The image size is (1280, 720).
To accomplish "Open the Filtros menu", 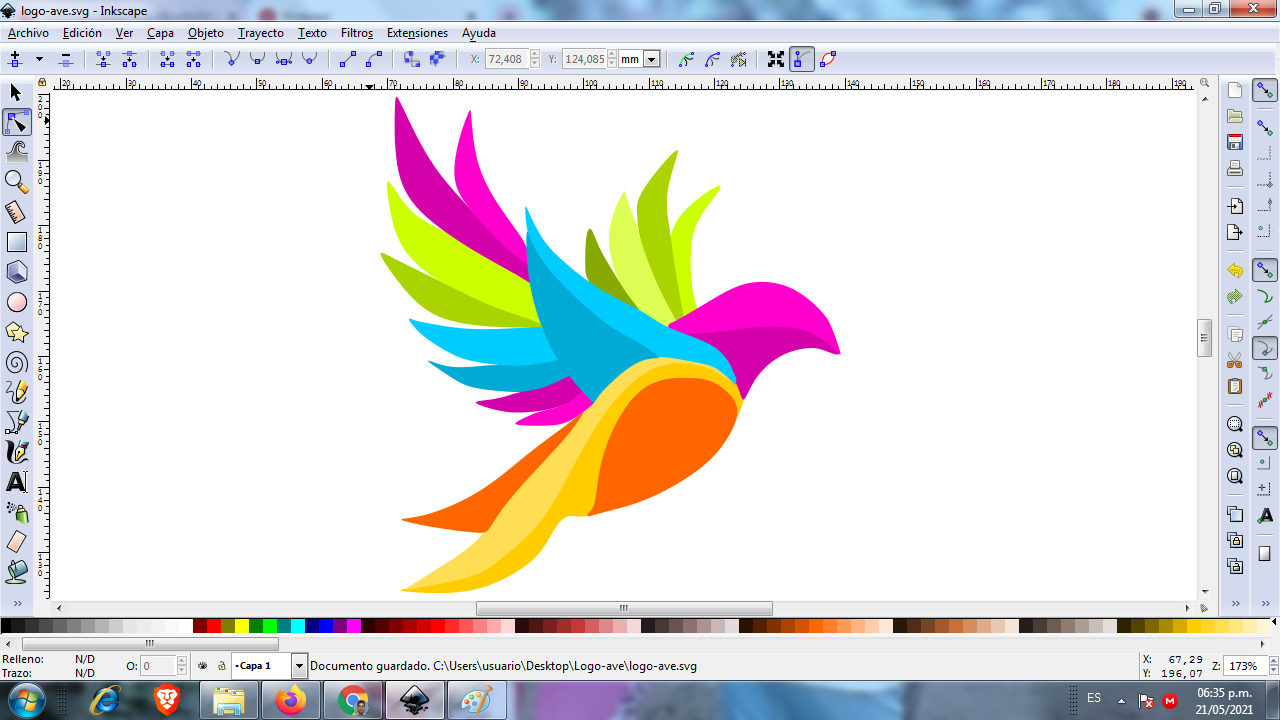I will click(x=357, y=33).
